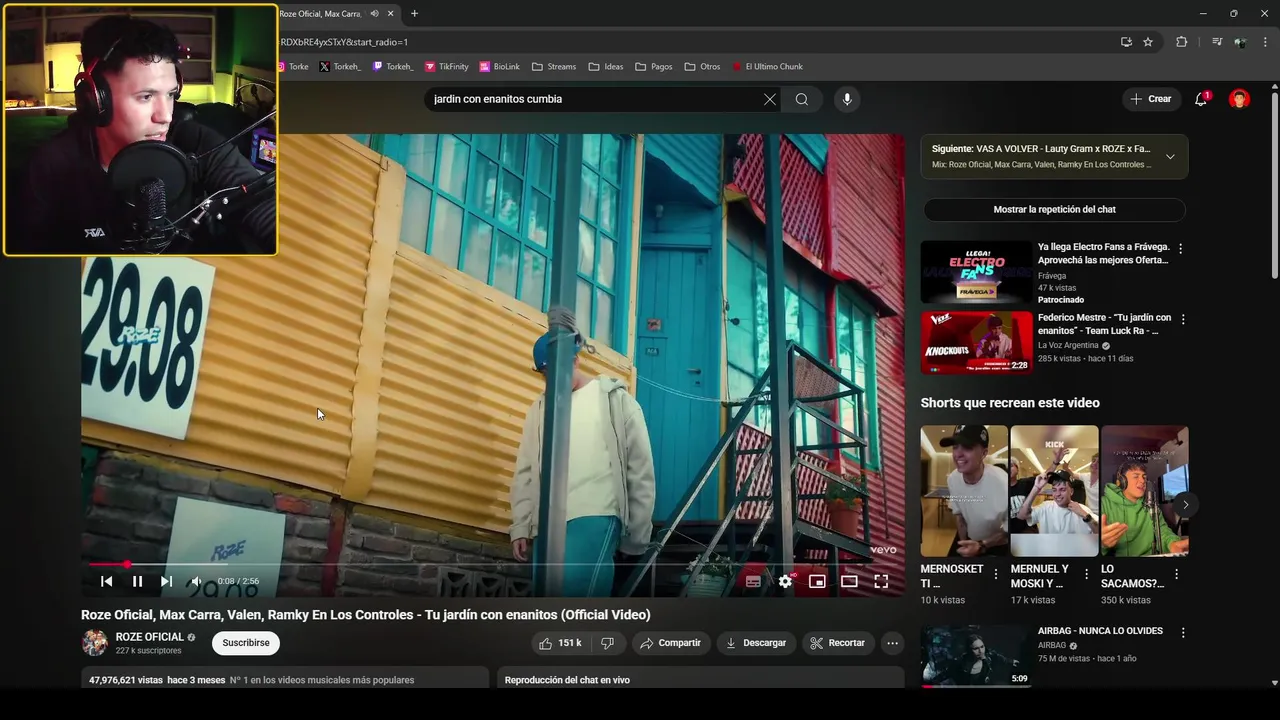Viewport: 1280px width, 720px height.
Task: Subscribe to ROZE OFICIAL channel
Action: tap(246, 643)
